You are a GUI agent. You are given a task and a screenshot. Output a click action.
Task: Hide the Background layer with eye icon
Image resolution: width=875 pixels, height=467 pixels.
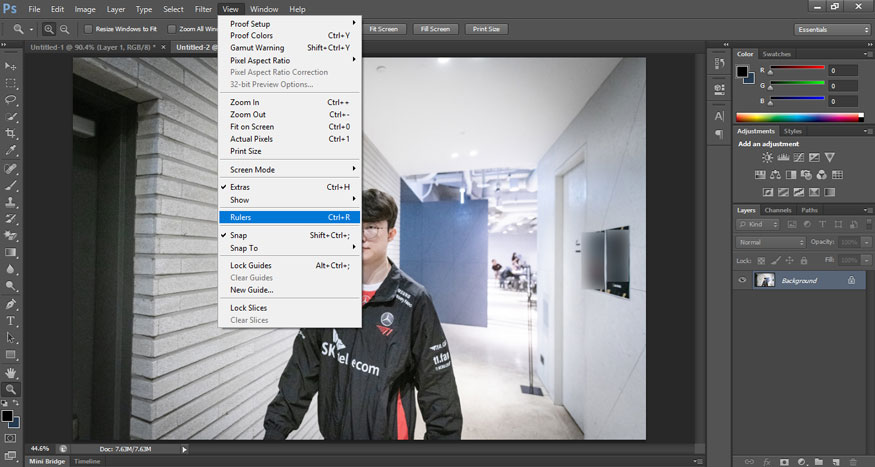[742, 280]
